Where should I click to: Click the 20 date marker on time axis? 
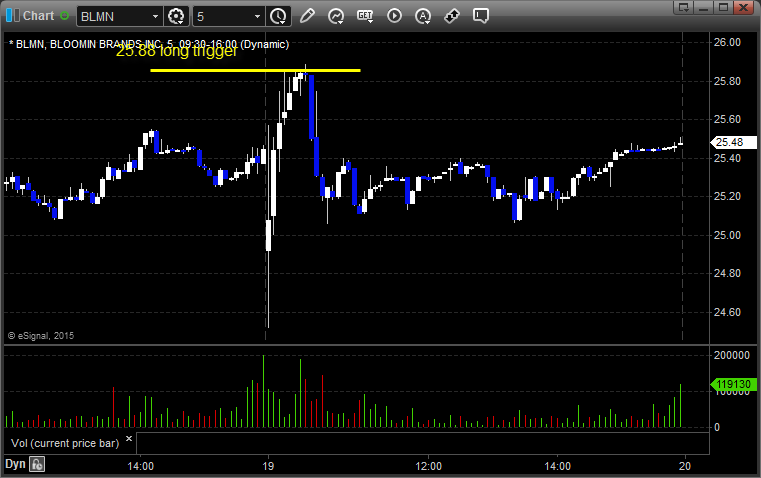click(x=684, y=466)
